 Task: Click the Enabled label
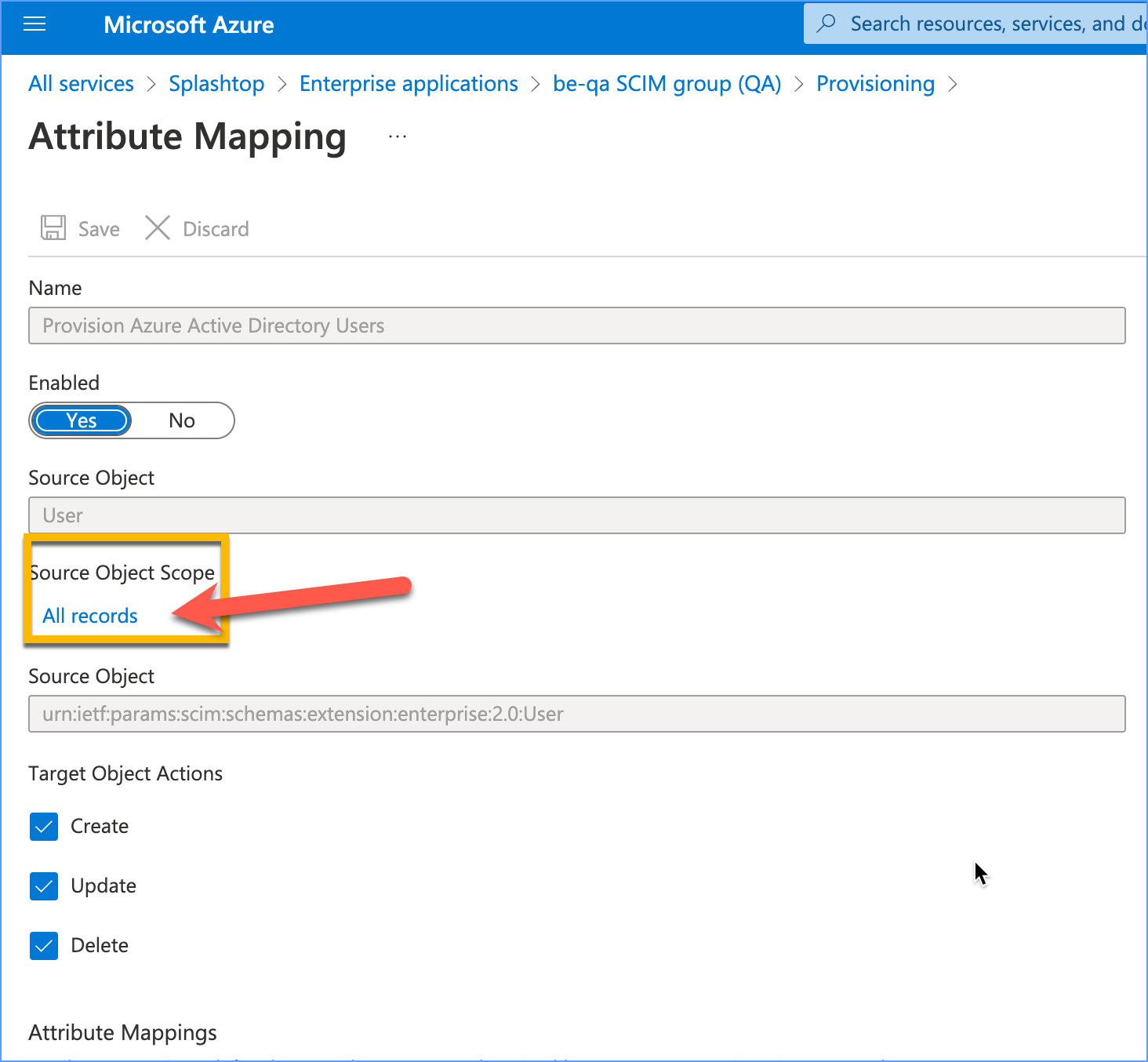pos(64,383)
